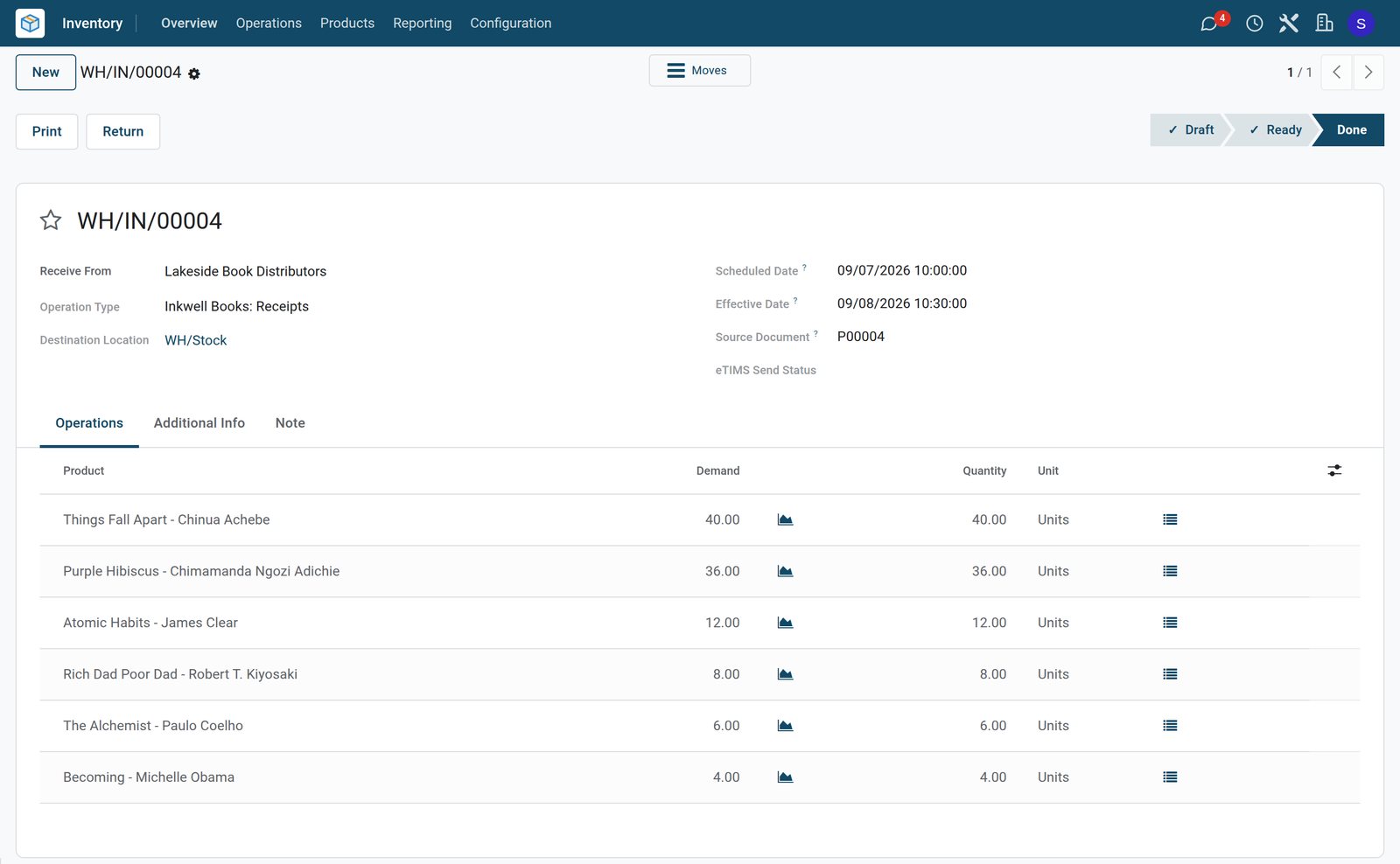Image resolution: width=1400 pixels, height=864 pixels.
Task: Go to the next record arrow
Action: (1368, 73)
